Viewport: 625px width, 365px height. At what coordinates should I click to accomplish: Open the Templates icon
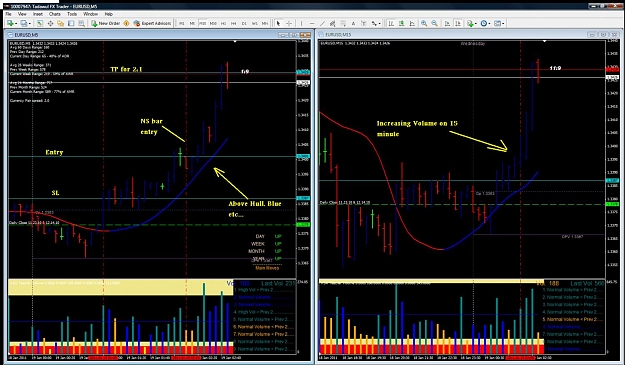click(497, 24)
